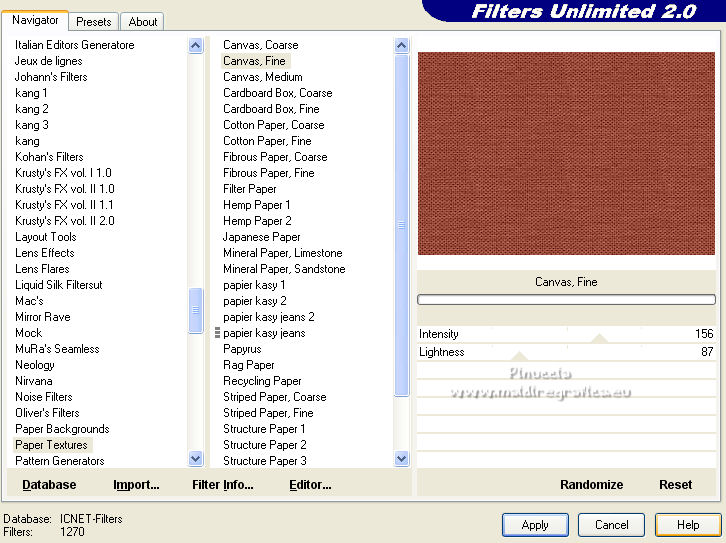Open Filter Info...

point(223,485)
